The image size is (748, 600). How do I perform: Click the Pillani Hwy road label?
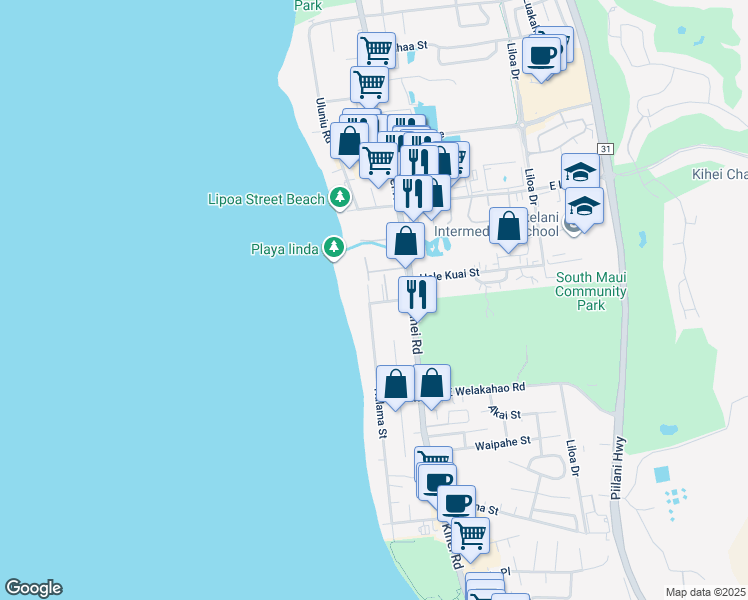point(618,468)
